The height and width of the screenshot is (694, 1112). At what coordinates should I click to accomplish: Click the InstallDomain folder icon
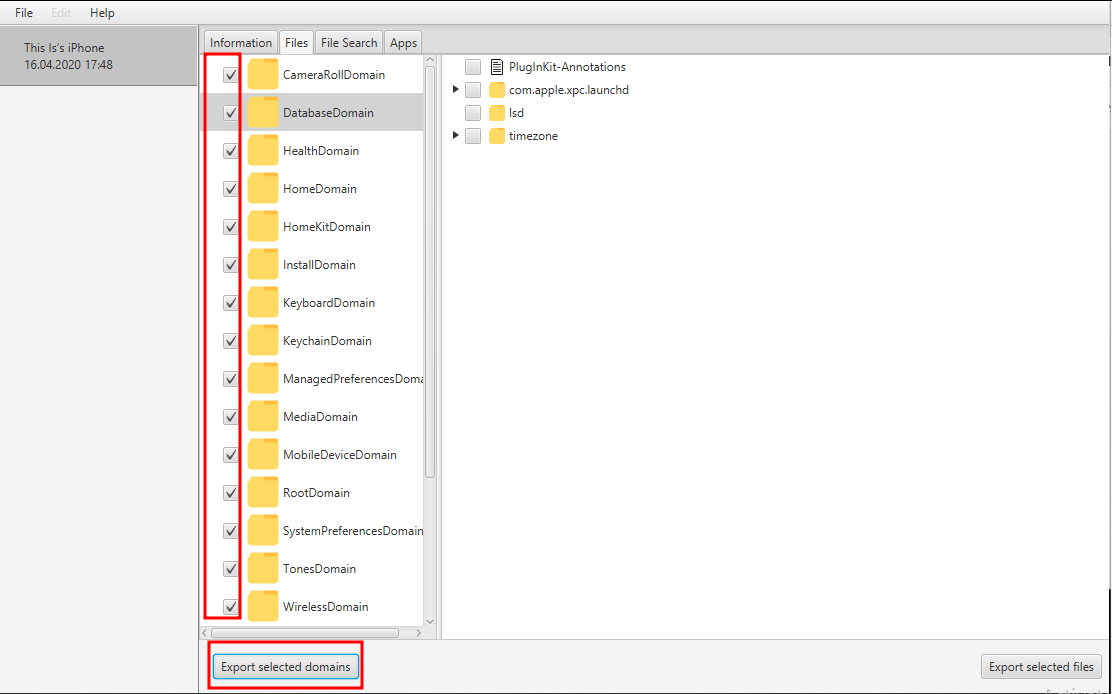(x=262, y=264)
